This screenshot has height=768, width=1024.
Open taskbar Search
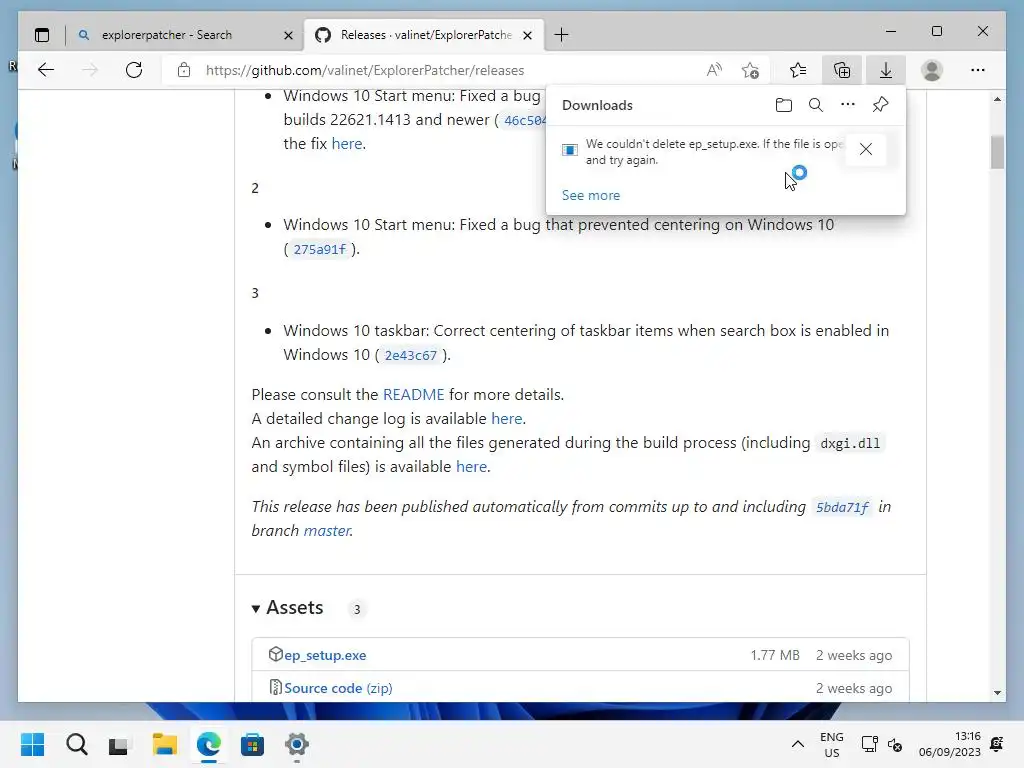(76, 744)
